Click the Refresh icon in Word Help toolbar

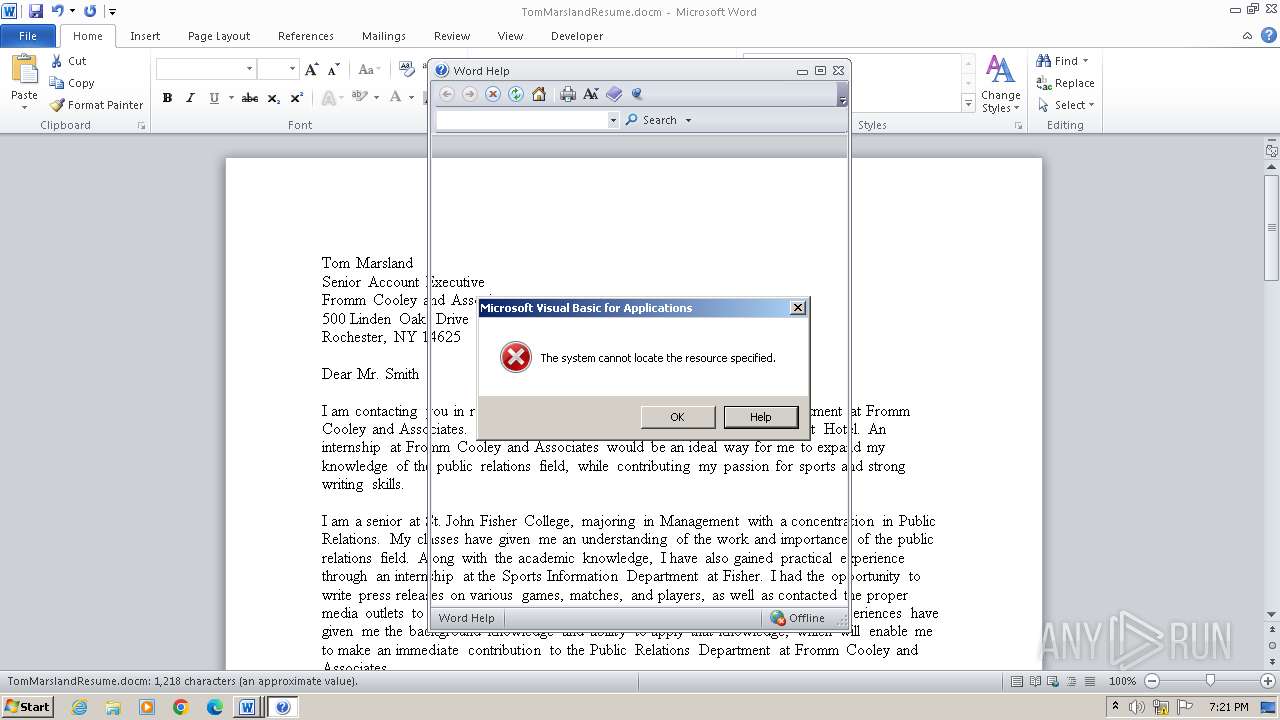(516, 94)
